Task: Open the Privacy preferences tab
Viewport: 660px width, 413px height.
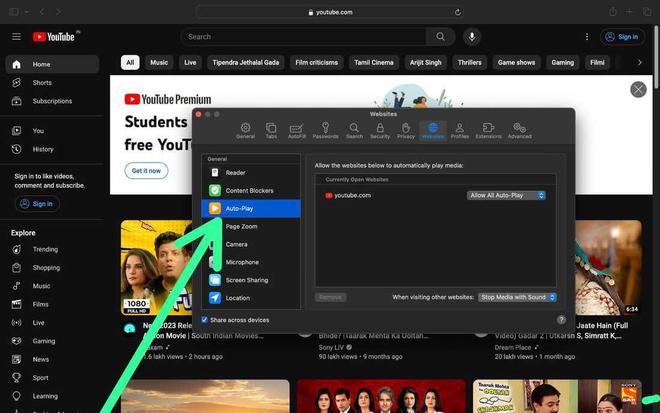Action: 406,131
